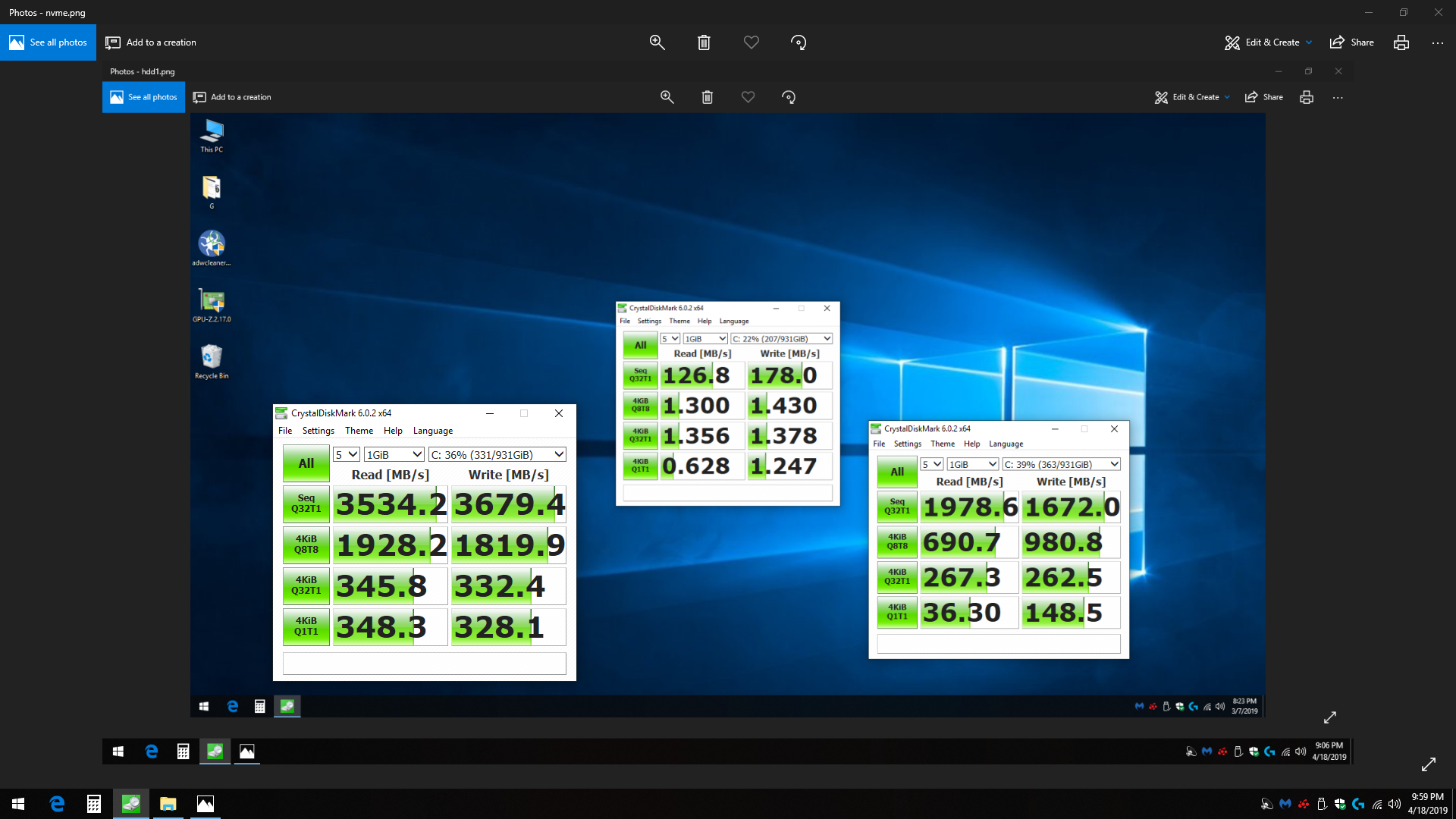Open the 1GiB size dropdown in the 36% window

(394, 454)
